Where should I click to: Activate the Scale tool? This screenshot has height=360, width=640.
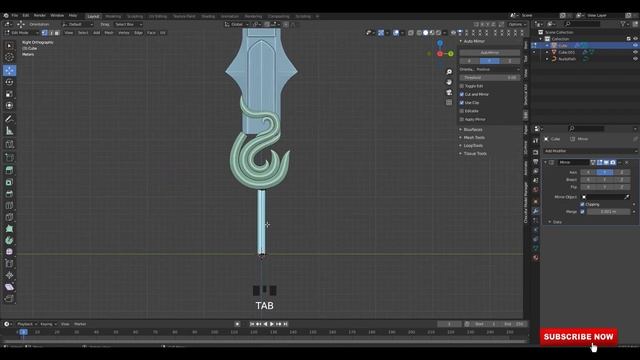pyautogui.click(x=9, y=94)
